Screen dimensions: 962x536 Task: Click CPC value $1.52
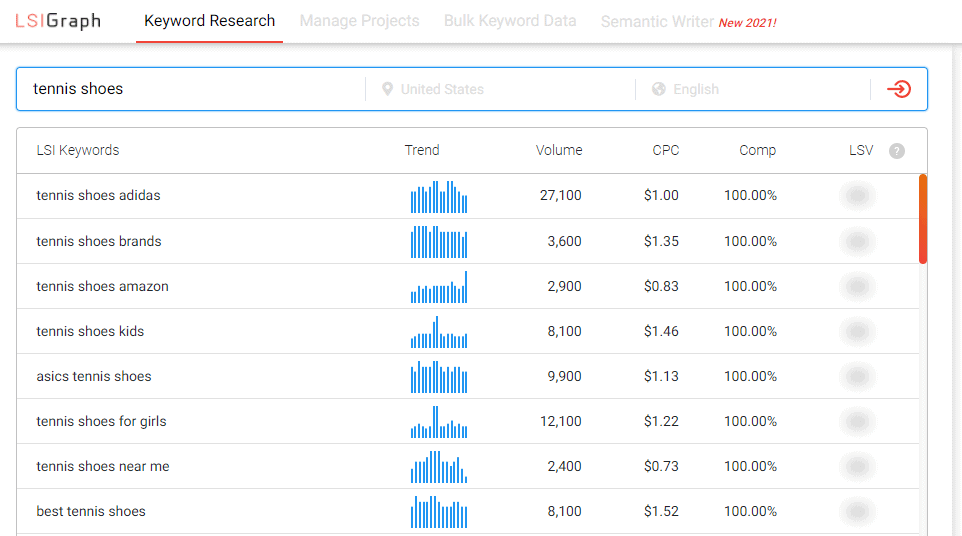(x=661, y=511)
